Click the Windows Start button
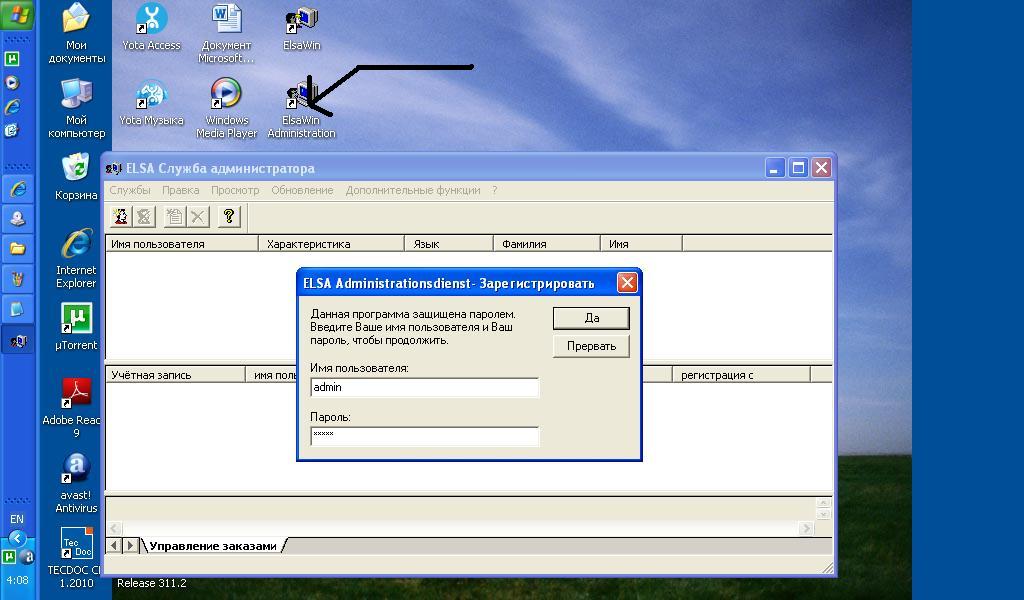The width and height of the screenshot is (1024, 600). point(18,16)
